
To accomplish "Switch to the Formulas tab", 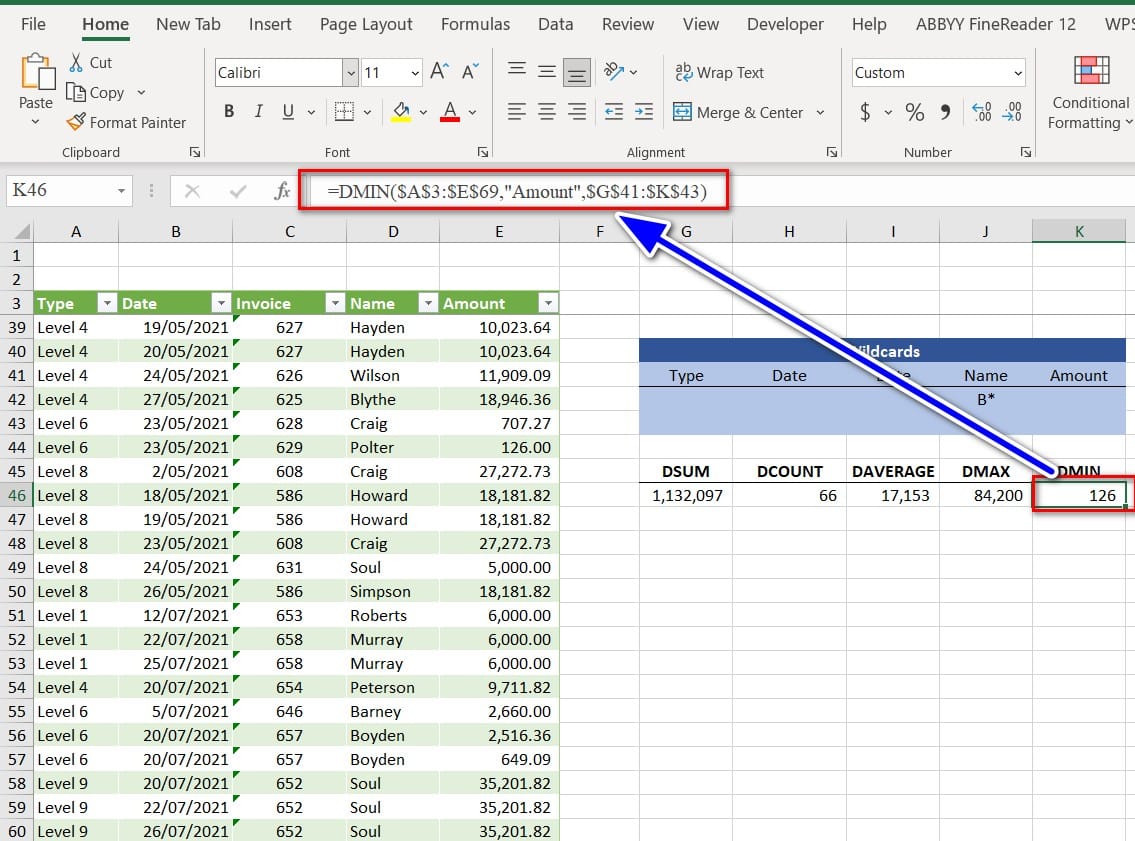I will point(475,24).
